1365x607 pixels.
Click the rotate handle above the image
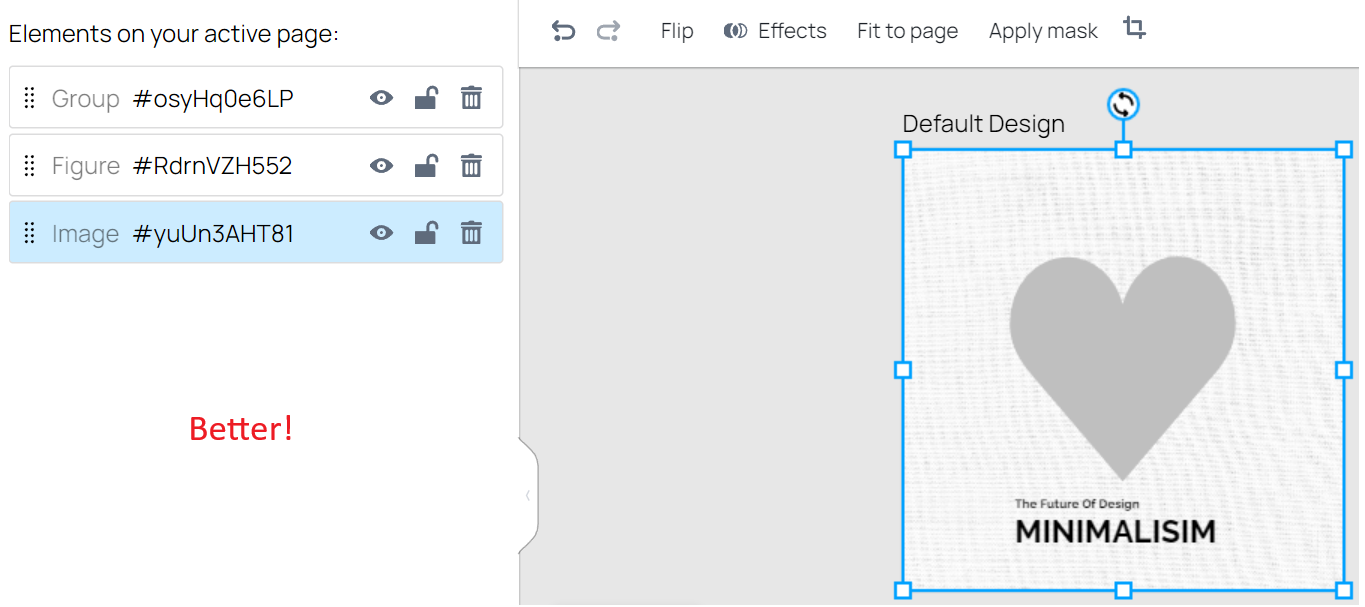point(1123,104)
